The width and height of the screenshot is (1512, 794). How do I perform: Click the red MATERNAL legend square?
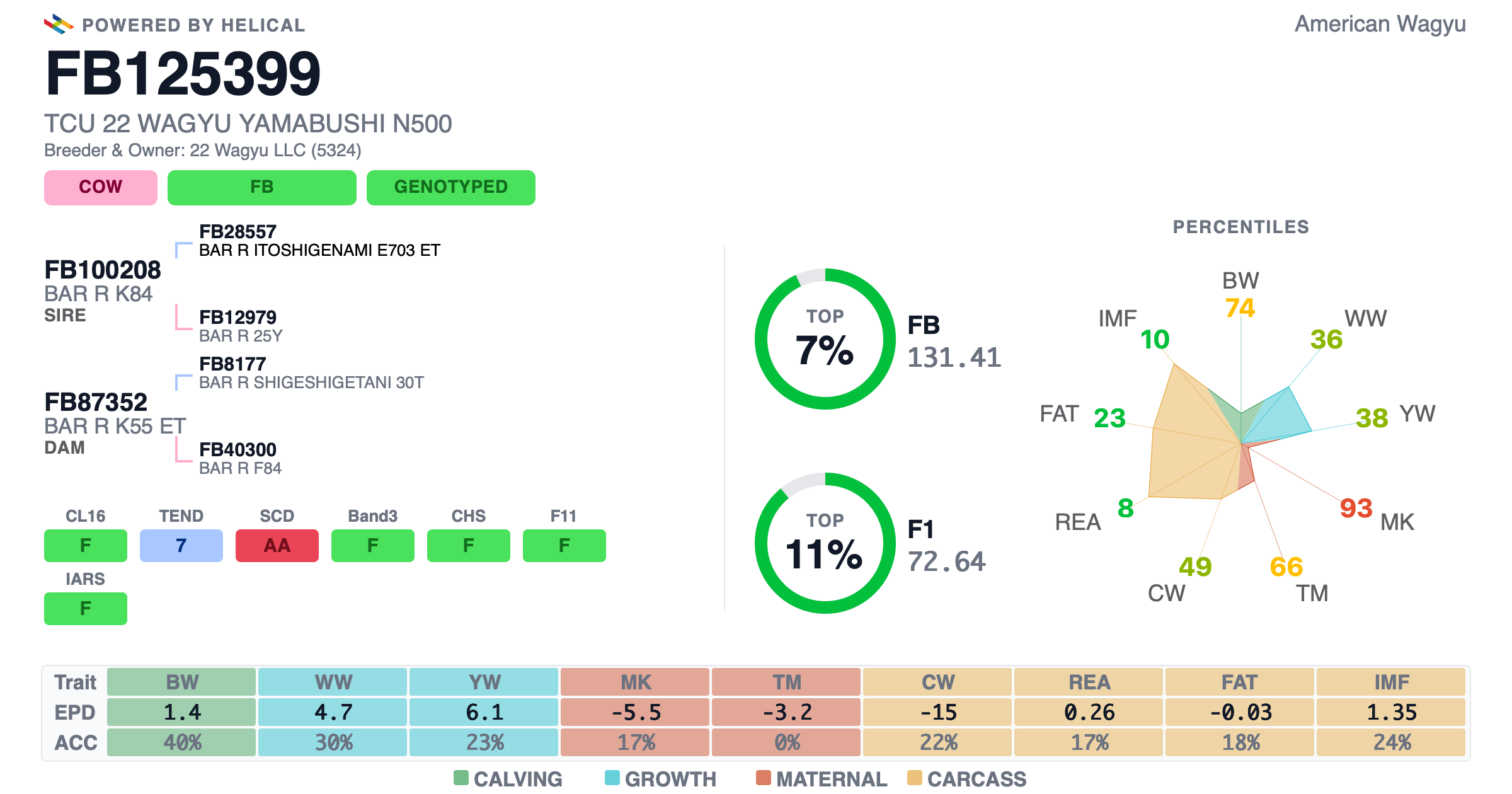point(764,778)
